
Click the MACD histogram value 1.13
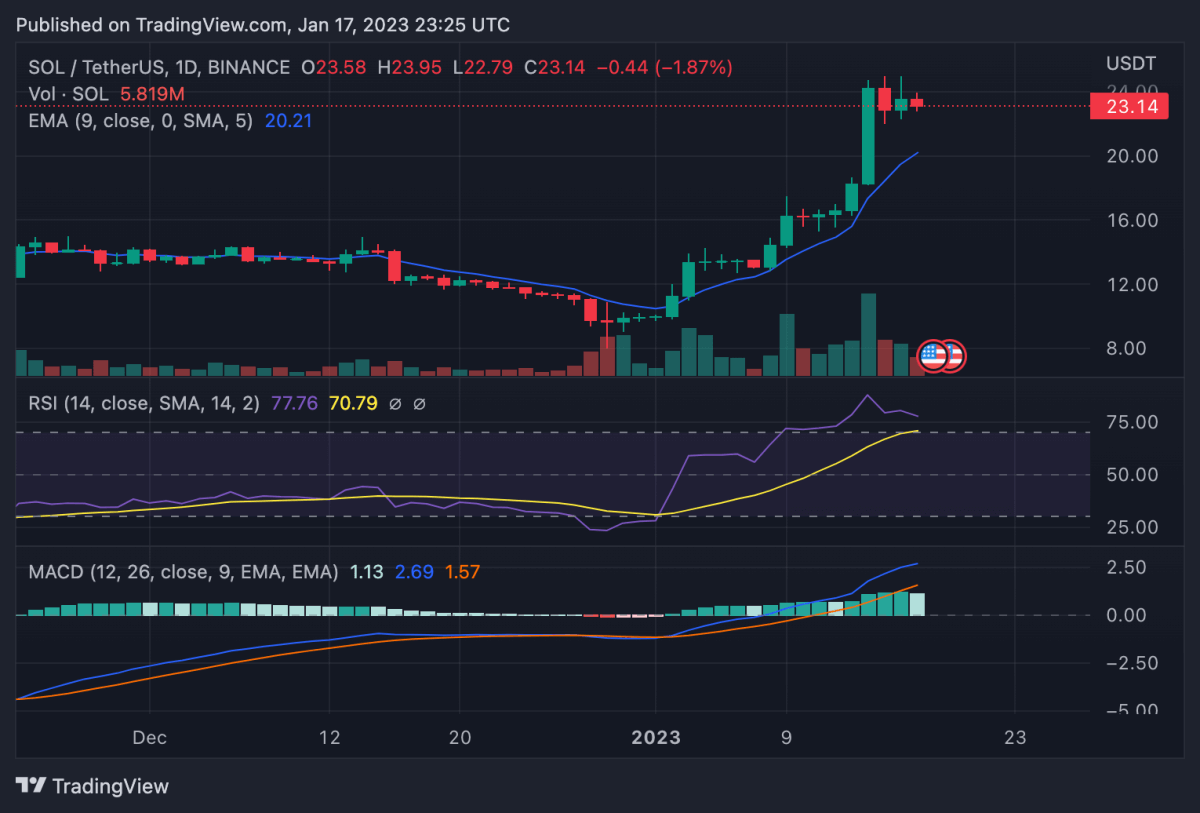click(x=366, y=573)
